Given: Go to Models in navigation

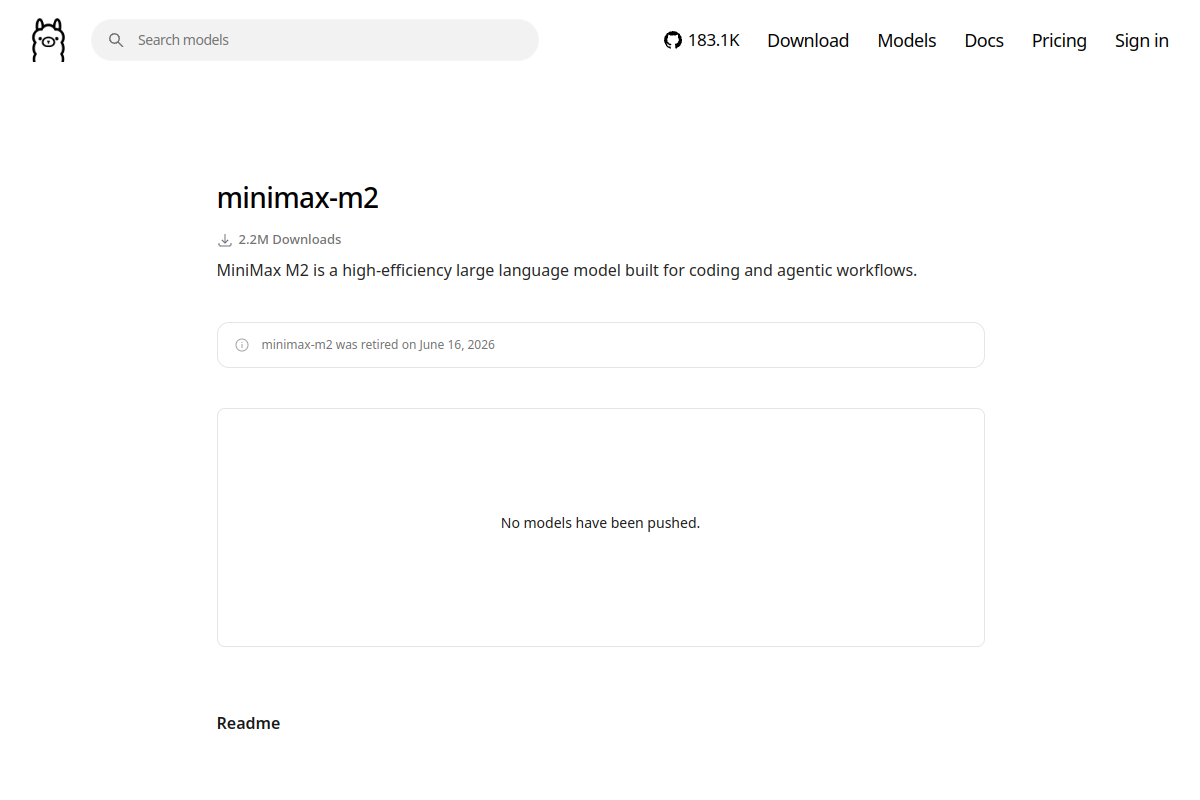Looking at the screenshot, I should tap(907, 40).
